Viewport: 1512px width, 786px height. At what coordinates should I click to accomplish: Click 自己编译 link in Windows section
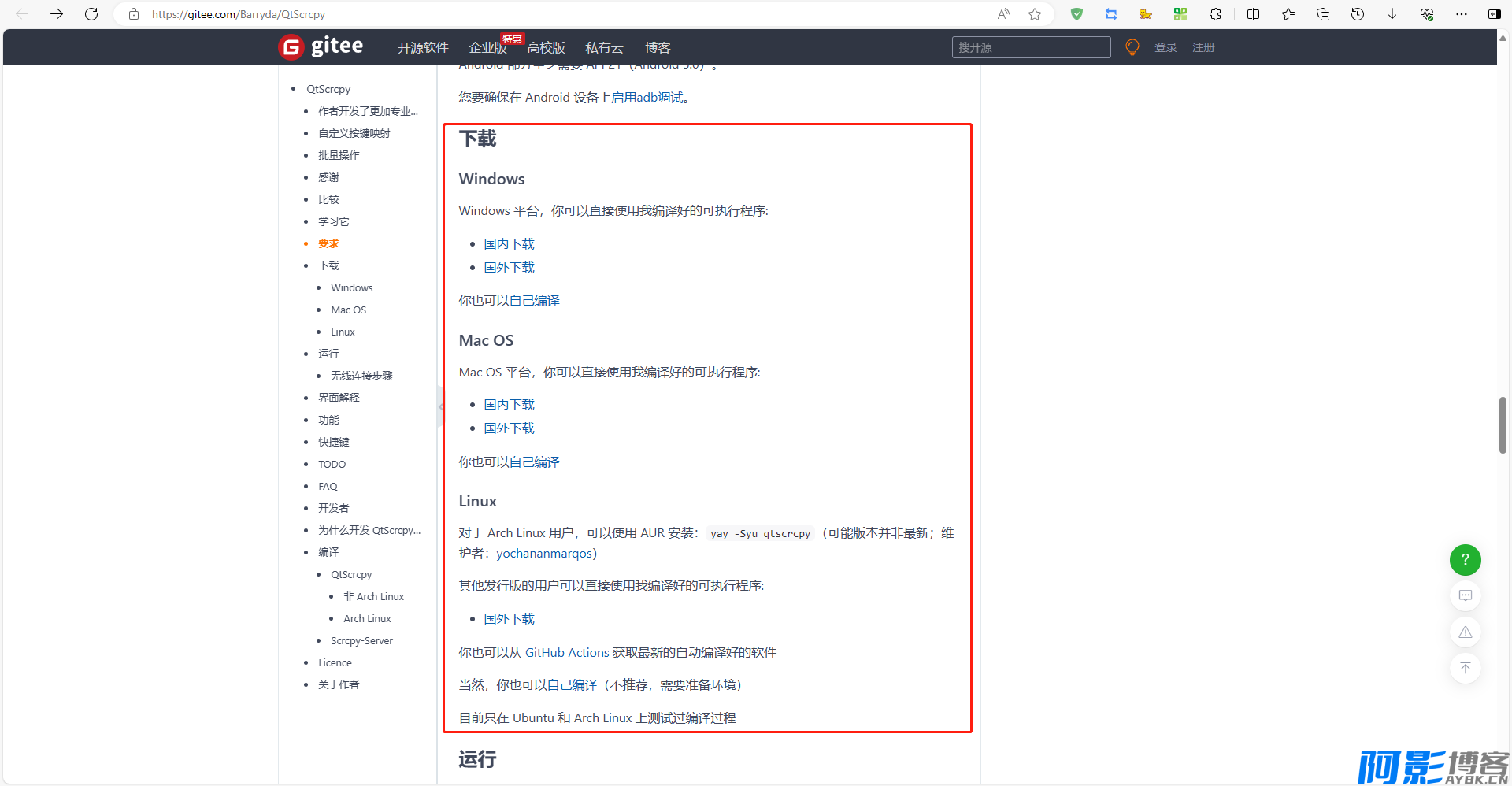pos(535,301)
